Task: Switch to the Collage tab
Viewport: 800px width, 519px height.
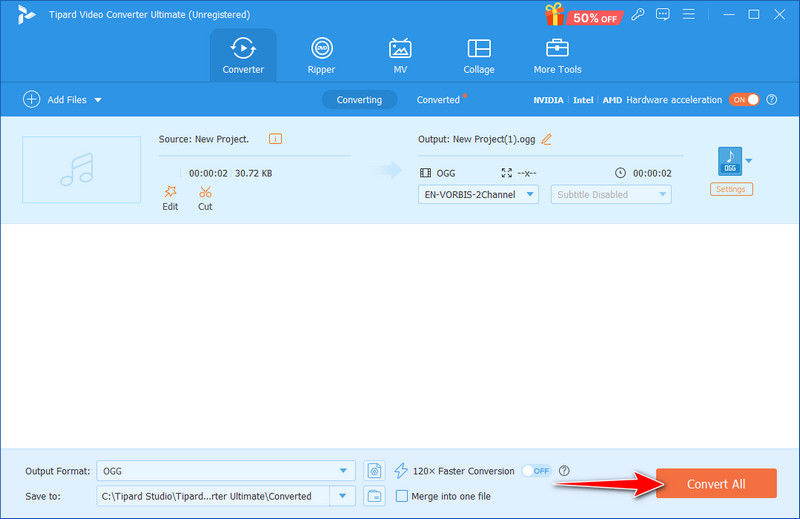Action: point(479,56)
